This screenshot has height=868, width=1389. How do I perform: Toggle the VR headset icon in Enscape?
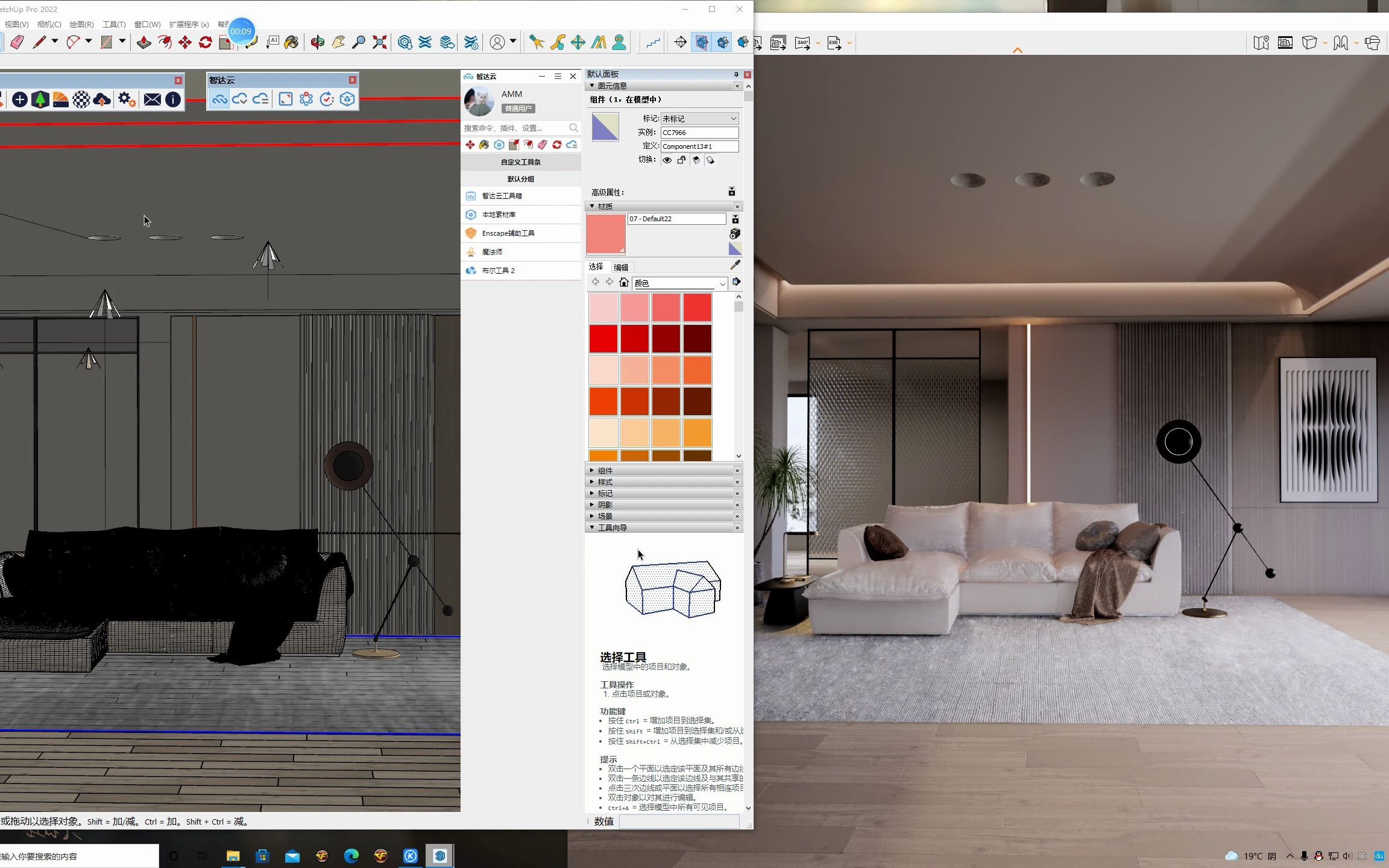coord(1373,43)
